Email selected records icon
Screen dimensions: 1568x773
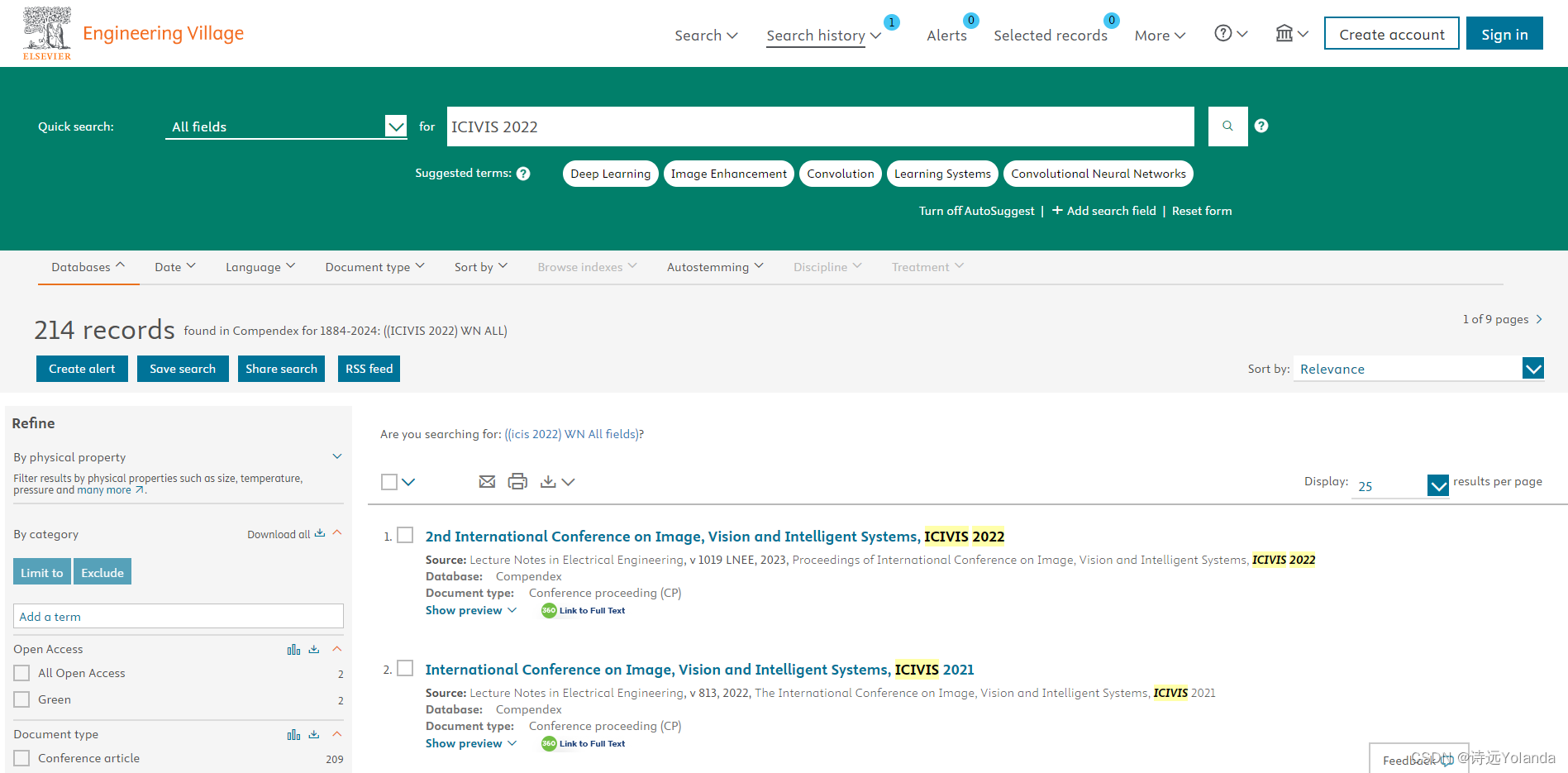pos(487,481)
